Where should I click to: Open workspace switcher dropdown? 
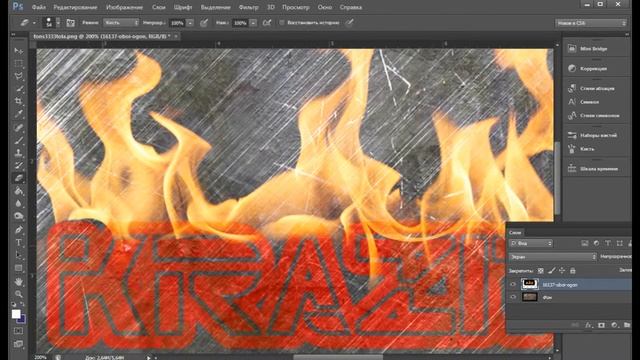(591, 23)
